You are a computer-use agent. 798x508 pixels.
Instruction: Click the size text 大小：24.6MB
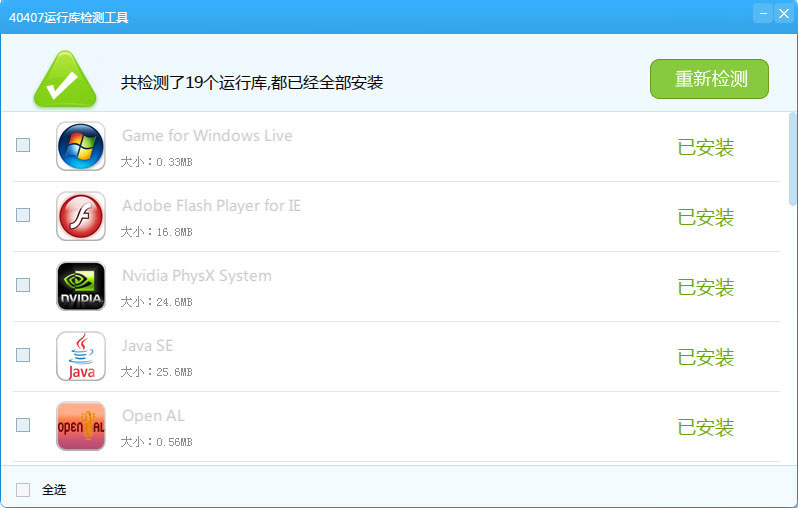(x=156, y=302)
